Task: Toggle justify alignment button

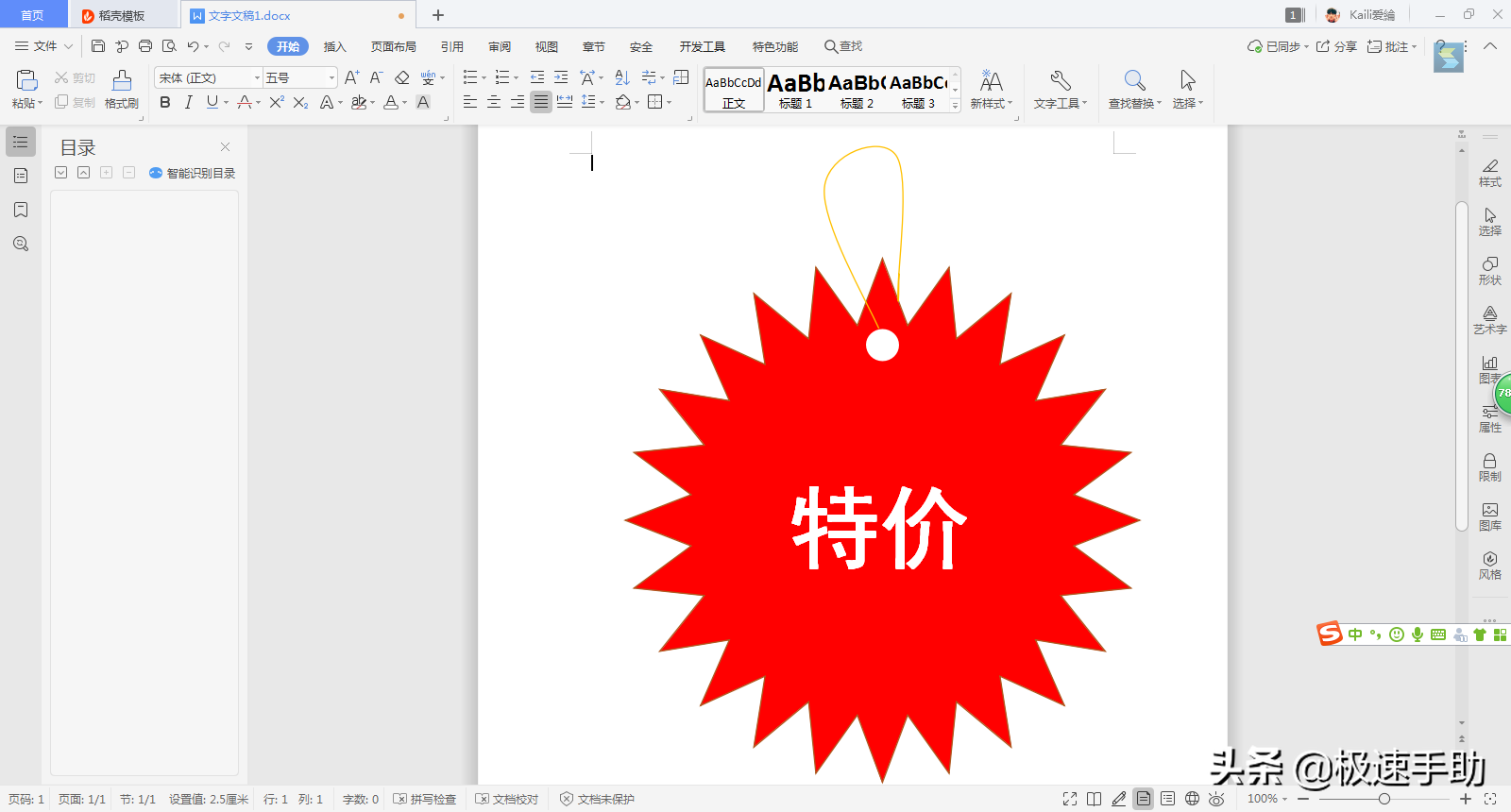Action: [x=540, y=102]
